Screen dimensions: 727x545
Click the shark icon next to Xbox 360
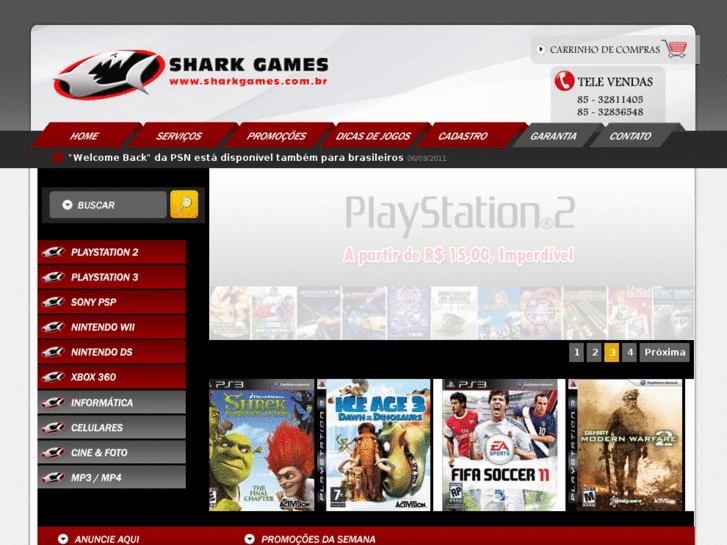pos(53,377)
